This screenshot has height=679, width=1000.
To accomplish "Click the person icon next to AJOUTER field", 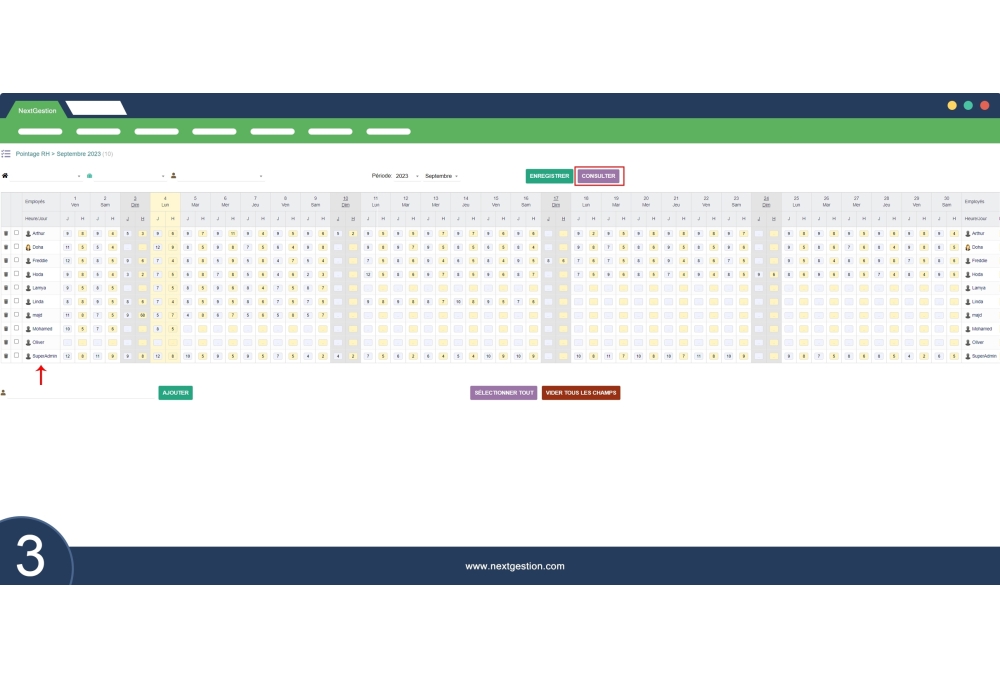I will (x=4, y=392).
